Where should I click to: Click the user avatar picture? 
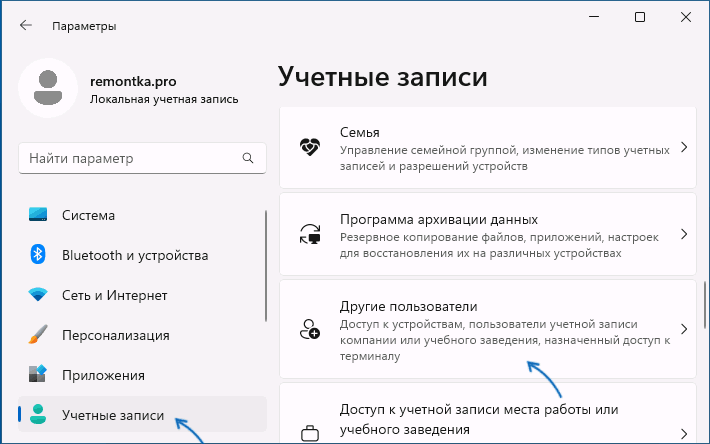point(48,88)
